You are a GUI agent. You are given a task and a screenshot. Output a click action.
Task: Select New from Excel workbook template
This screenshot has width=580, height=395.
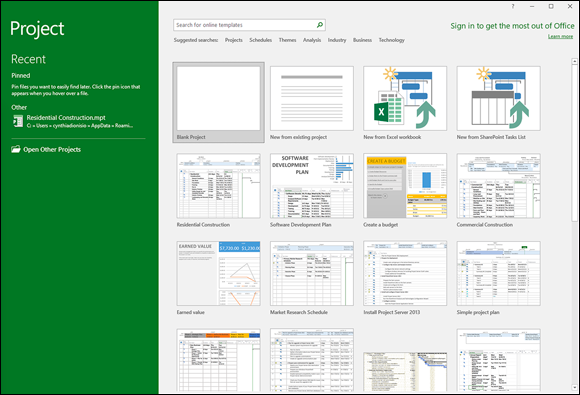[x=405, y=102]
